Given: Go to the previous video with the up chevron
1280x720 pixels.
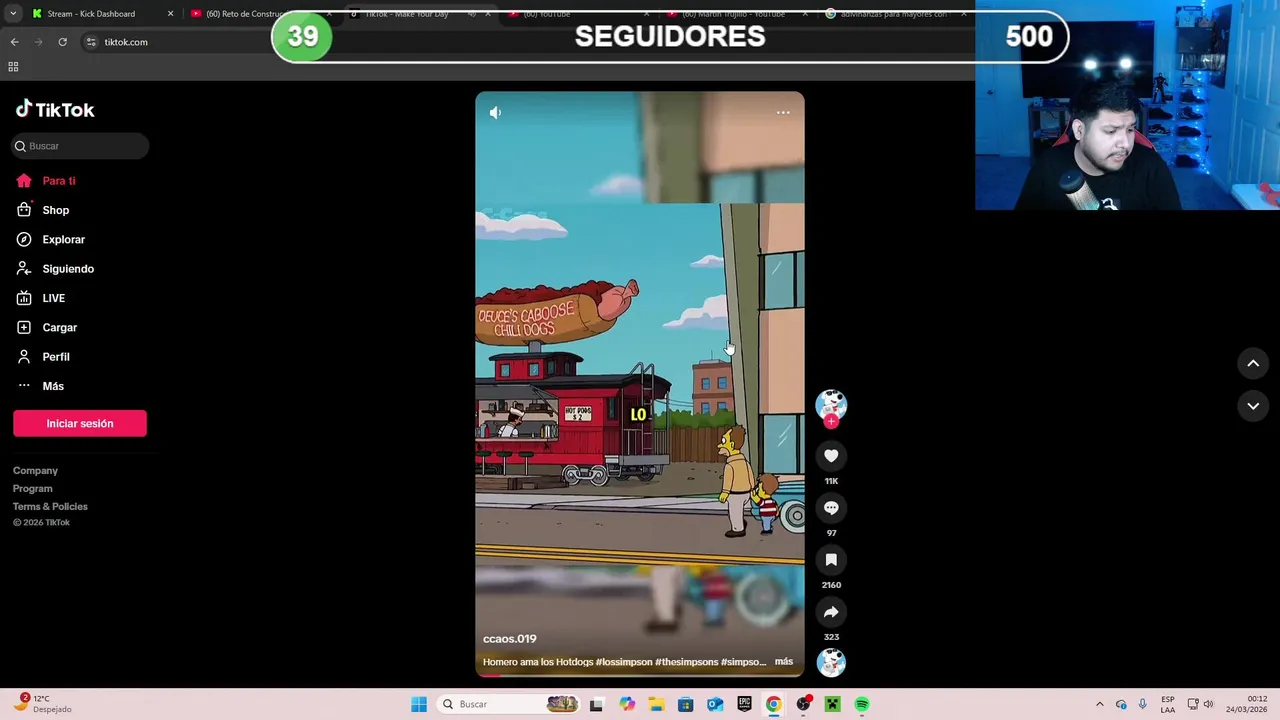Looking at the screenshot, I should click(1253, 363).
